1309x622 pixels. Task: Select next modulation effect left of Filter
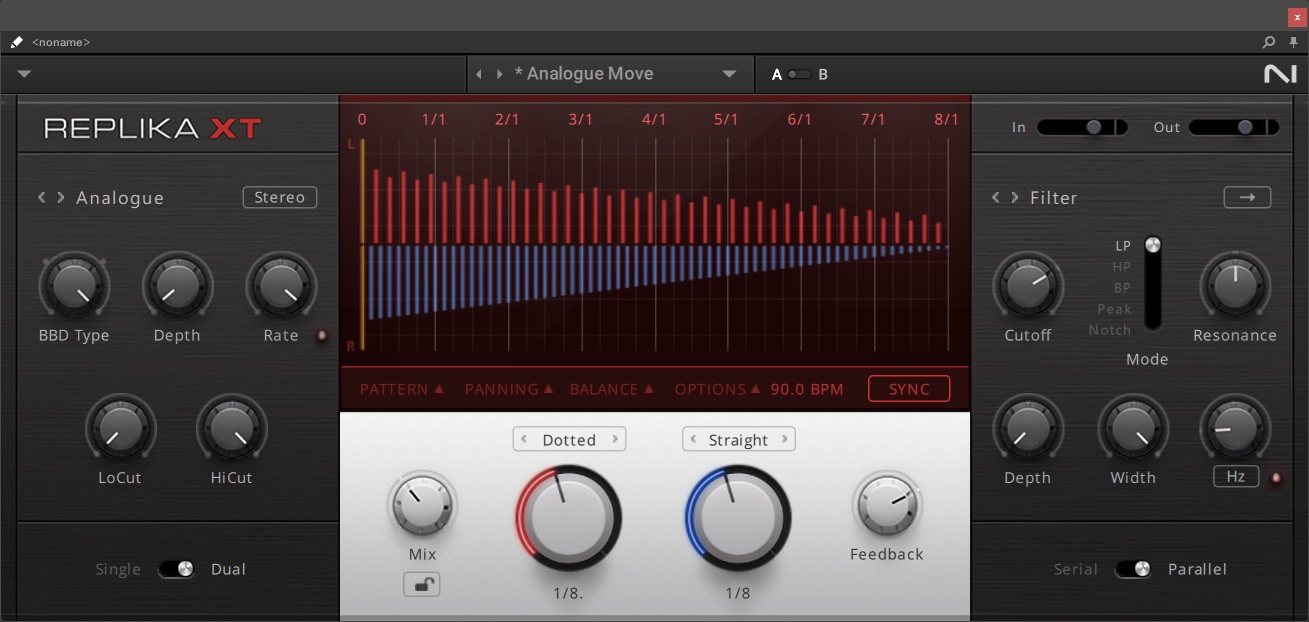point(1014,198)
